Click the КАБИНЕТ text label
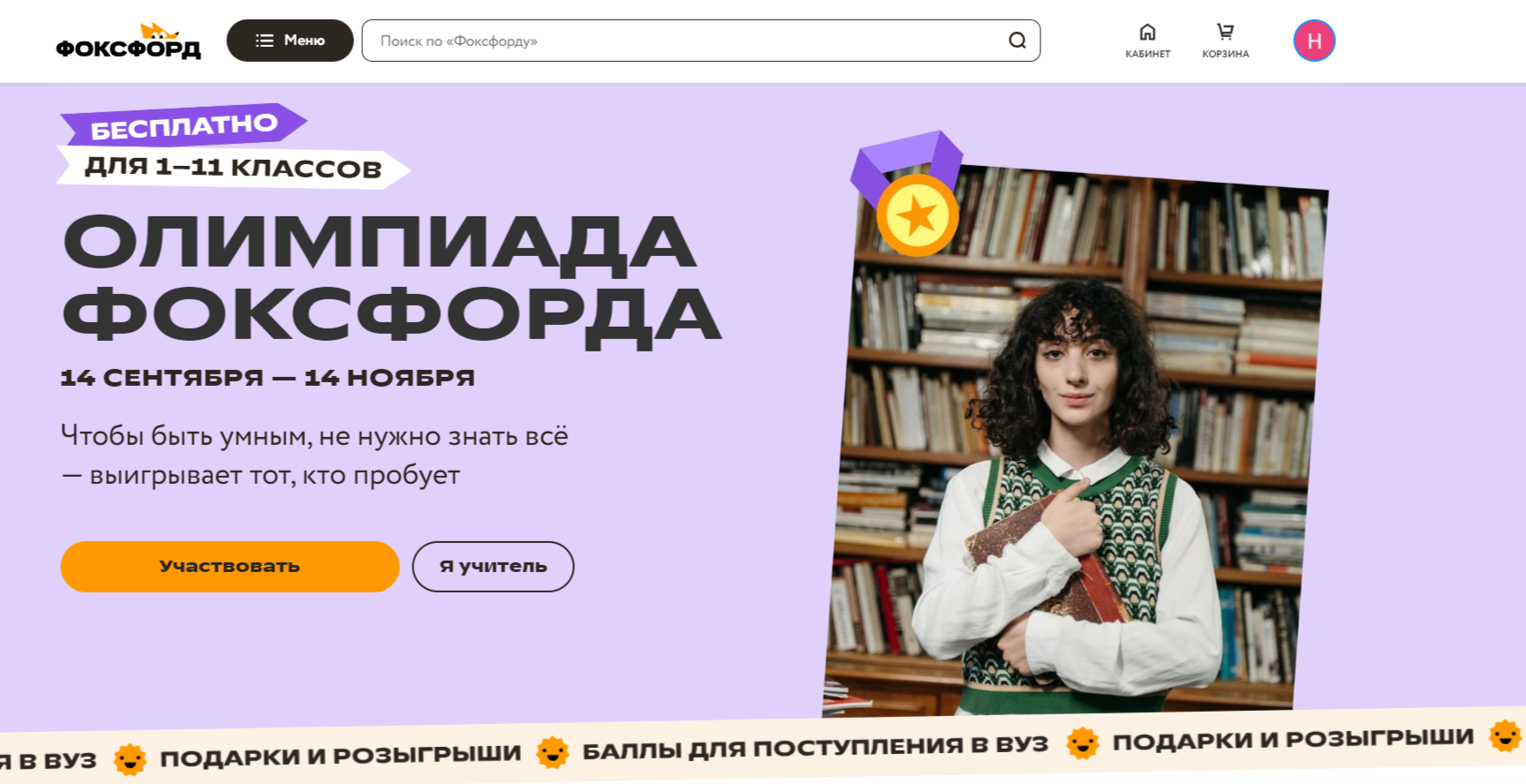The height and width of the screenshot is (784, 1526). (1147, 54)
